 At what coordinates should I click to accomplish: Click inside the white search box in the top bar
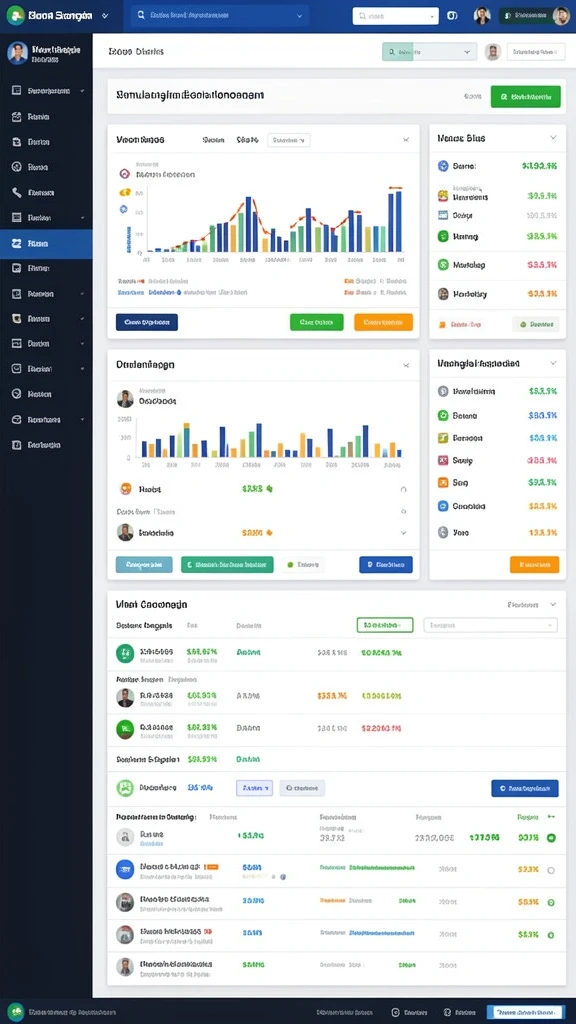tap(396, 16)
